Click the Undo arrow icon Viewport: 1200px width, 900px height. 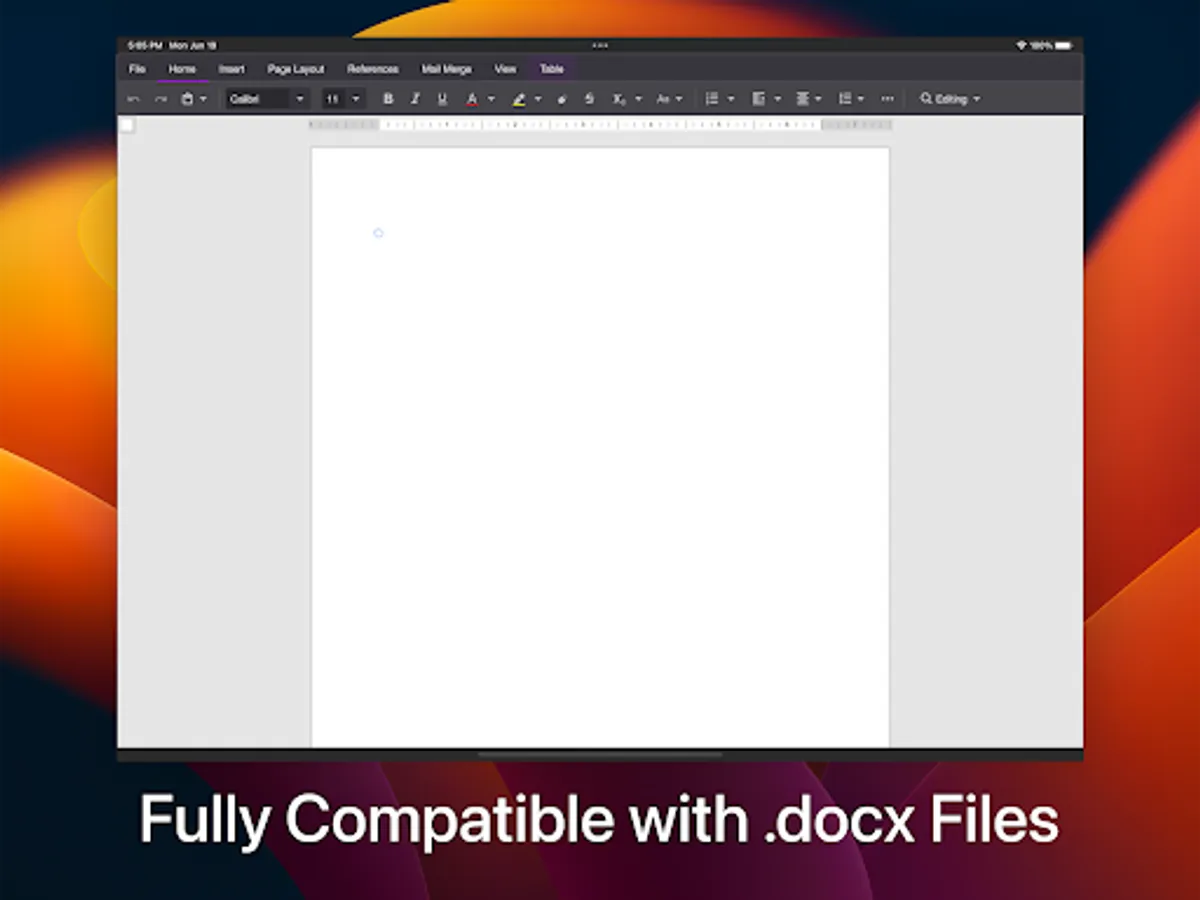pos(133,99)
